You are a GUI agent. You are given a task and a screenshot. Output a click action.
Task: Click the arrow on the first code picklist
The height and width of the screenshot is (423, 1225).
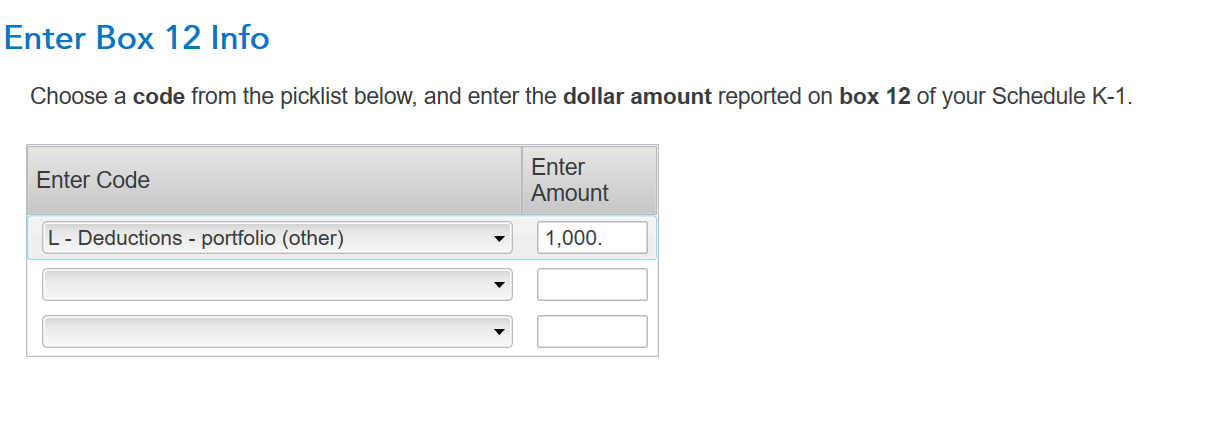(x=498, y=240)
